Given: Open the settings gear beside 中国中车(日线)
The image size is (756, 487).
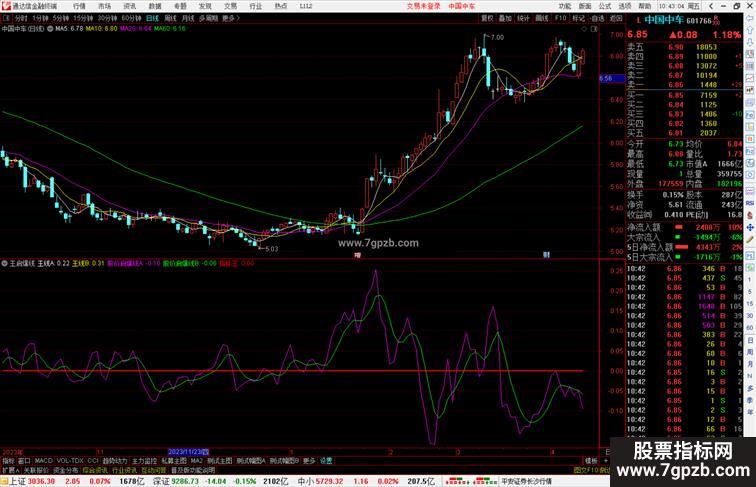Looking at the screenshot, I should (x=50, y=29).
